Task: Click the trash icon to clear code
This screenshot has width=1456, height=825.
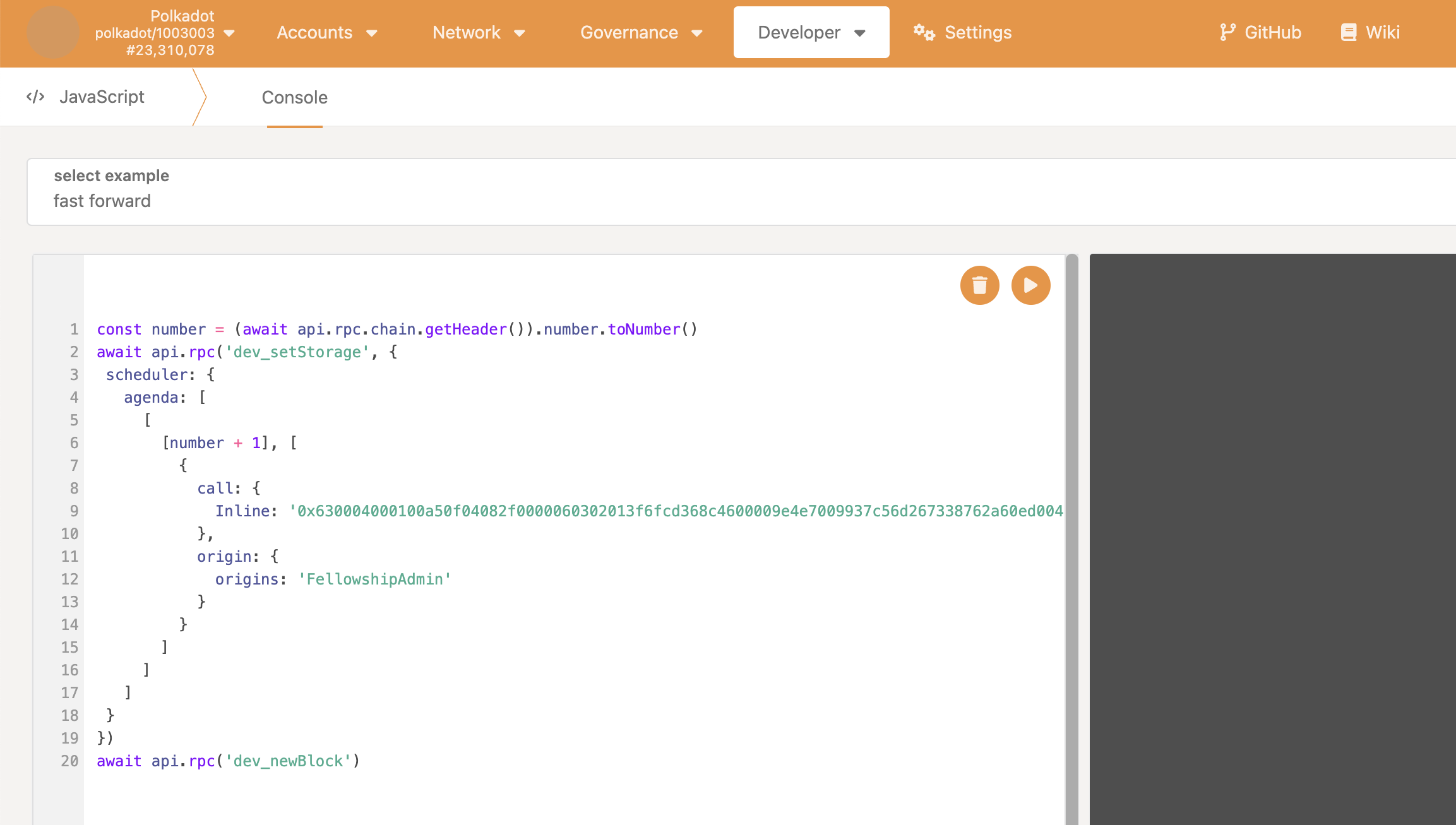Action: 979,285
